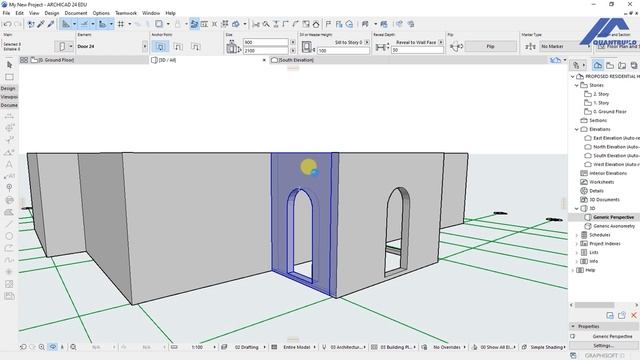
Task: Click the door width field showing 900
Action: (x=266, y=42)
